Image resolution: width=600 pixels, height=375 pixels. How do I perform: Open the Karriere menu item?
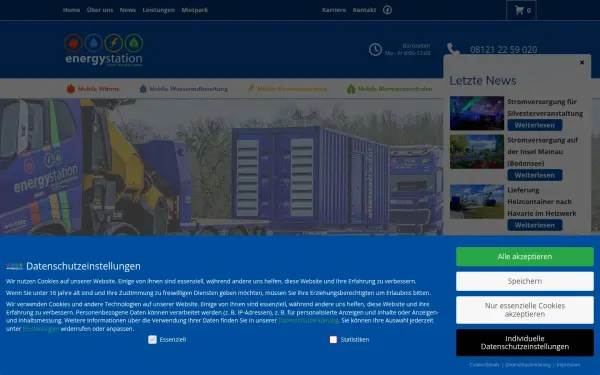click(x=334, y=10)
